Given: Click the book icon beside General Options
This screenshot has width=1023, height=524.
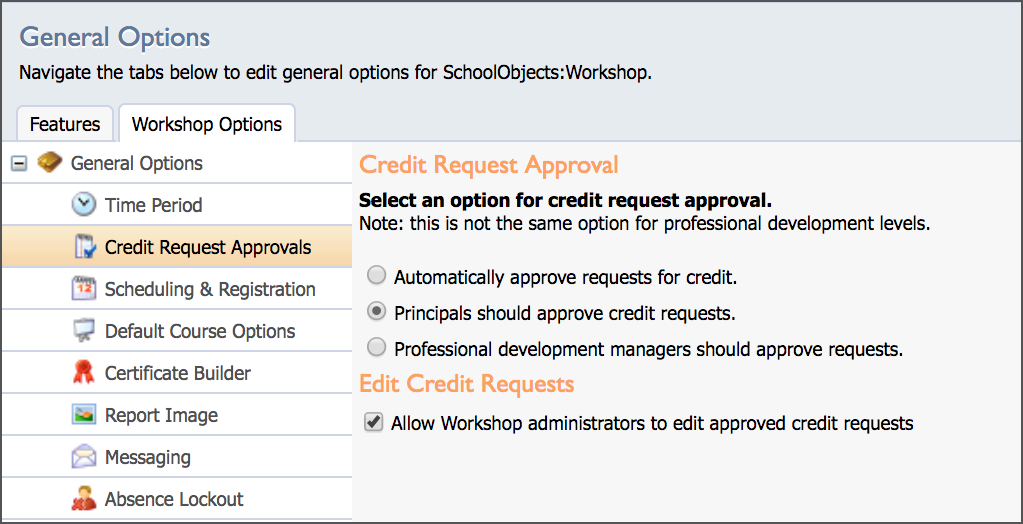Looking at the screenshot, I should 50,162.
